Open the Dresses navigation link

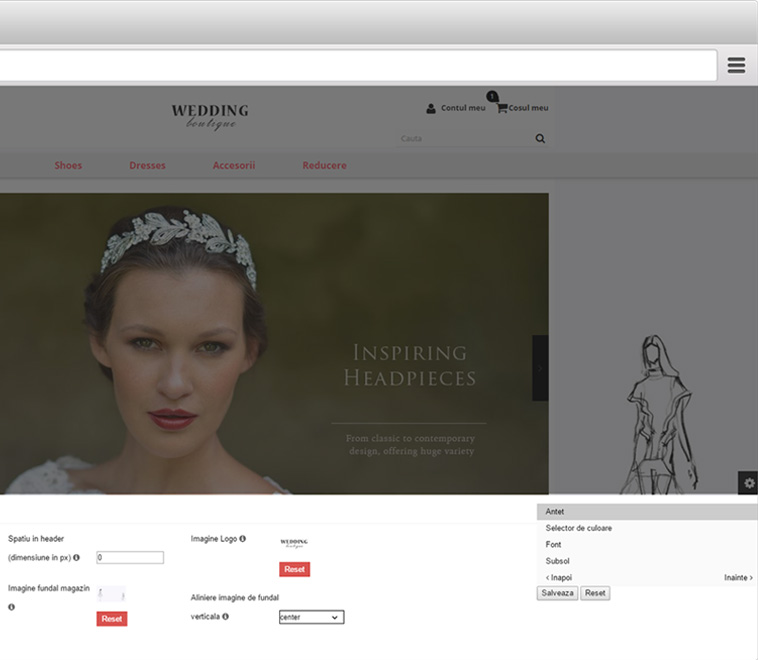[147, 165]
